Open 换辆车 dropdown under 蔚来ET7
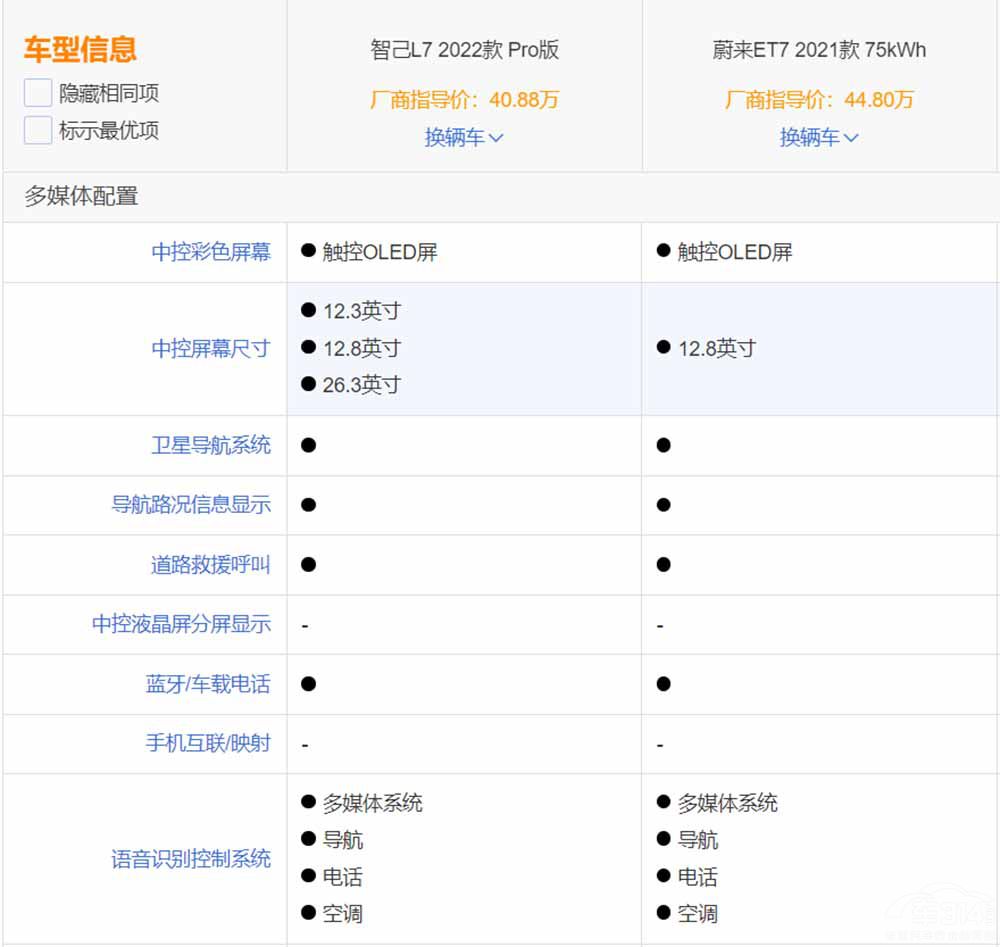 819,138
